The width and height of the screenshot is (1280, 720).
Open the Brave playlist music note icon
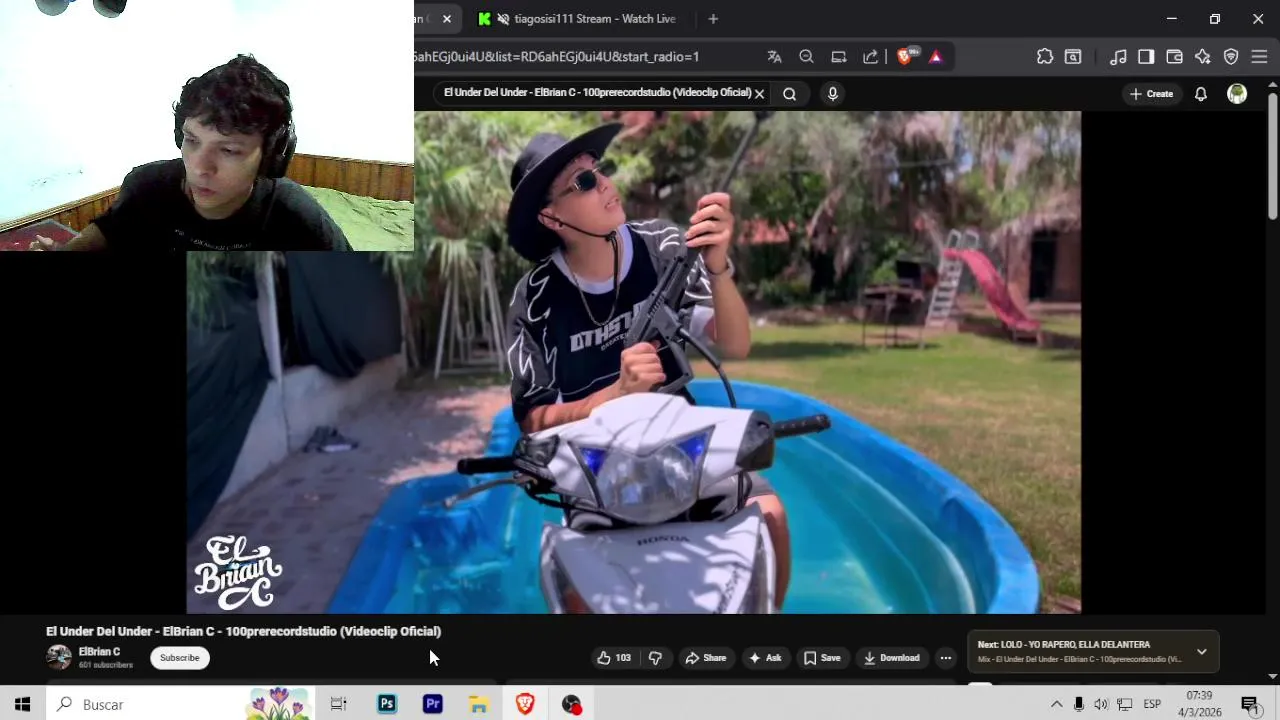[x=1119, y=57]
